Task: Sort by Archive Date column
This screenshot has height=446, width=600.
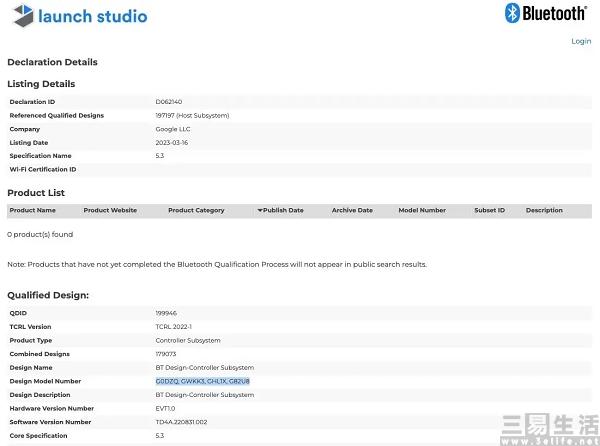Action: click(x=352, y=210)
